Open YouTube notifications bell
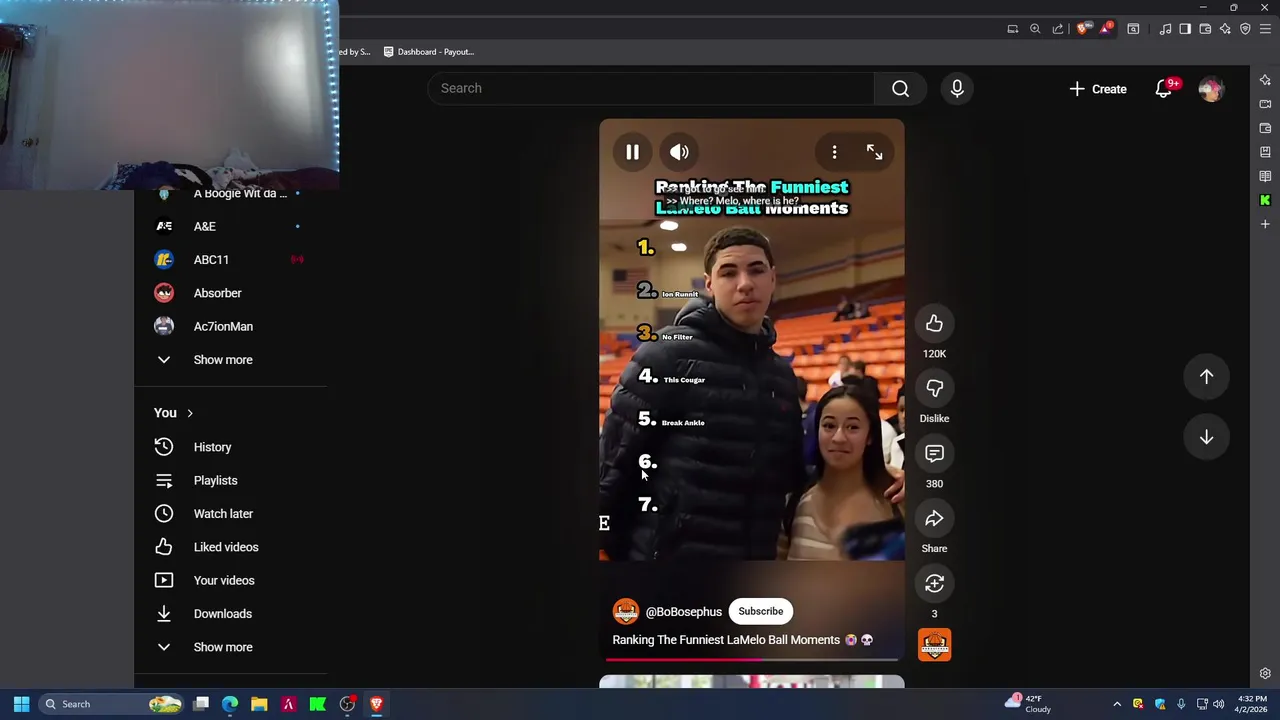 pos(1163,89)
